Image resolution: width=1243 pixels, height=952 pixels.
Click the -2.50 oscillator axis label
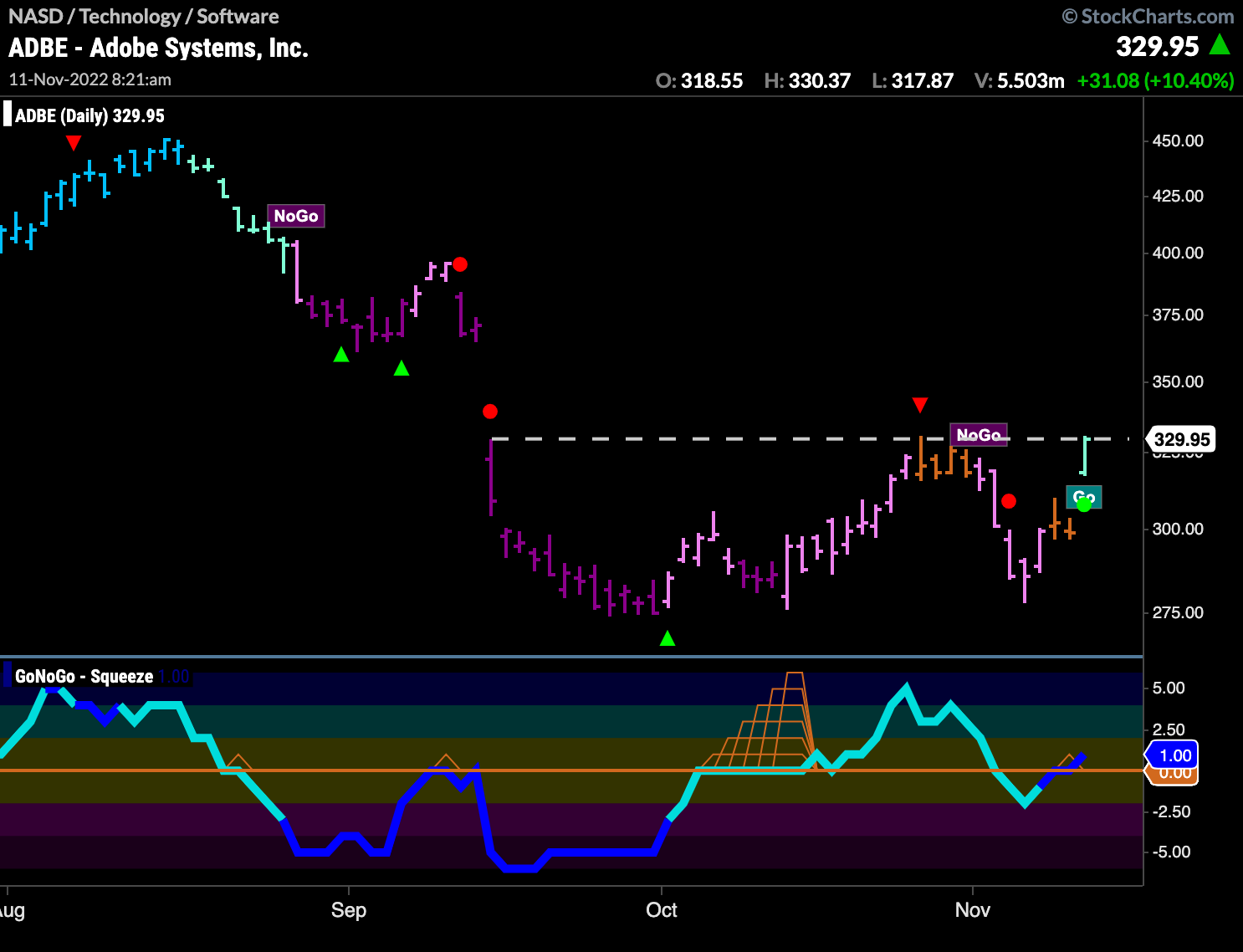coord(1171,811)
